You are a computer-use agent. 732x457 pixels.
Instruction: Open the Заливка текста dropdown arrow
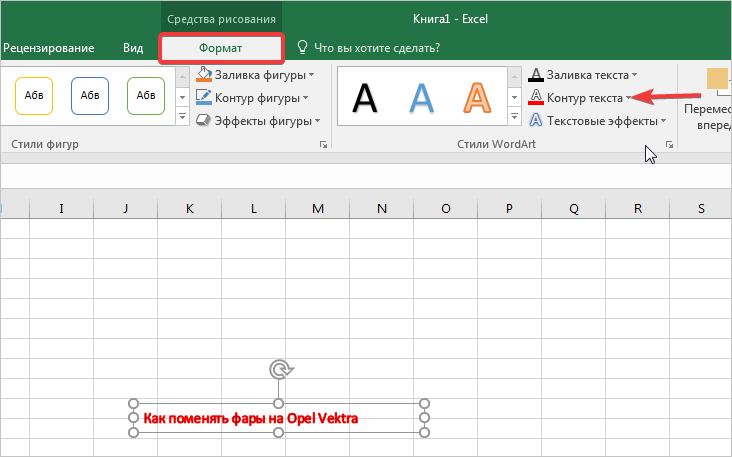point(634,75)
